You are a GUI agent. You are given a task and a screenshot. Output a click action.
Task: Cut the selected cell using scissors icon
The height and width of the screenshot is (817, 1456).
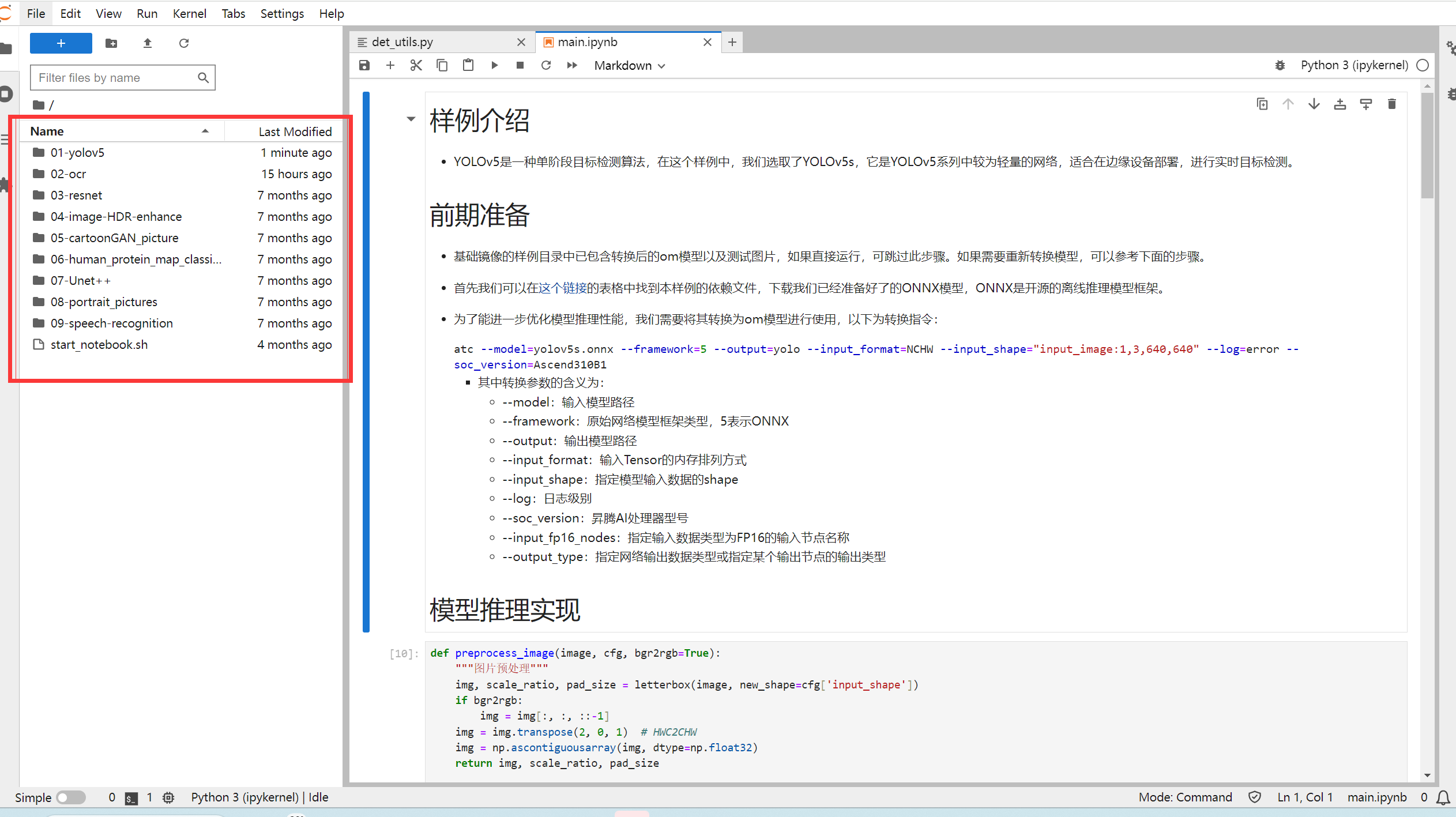click(x=416, y=65)
